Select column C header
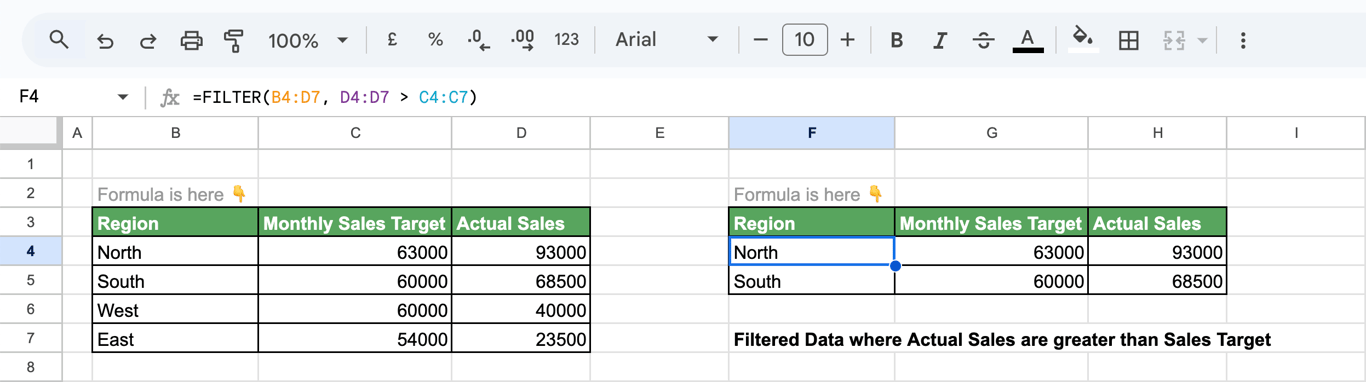 (355, 132)
